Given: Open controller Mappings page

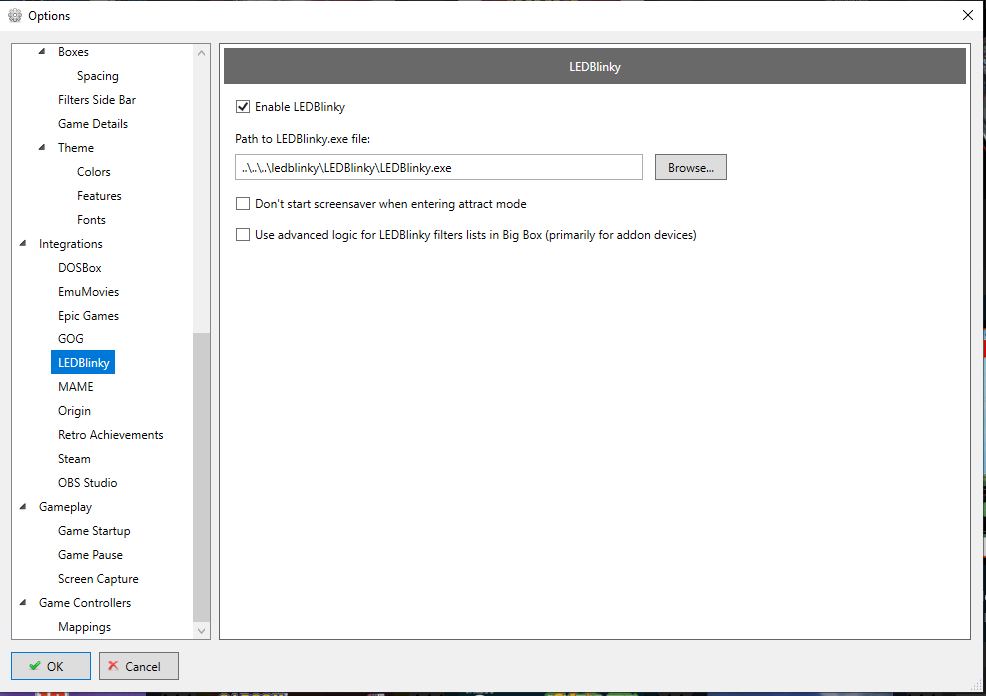Looking at the screenshot, I should coord(84,627).
